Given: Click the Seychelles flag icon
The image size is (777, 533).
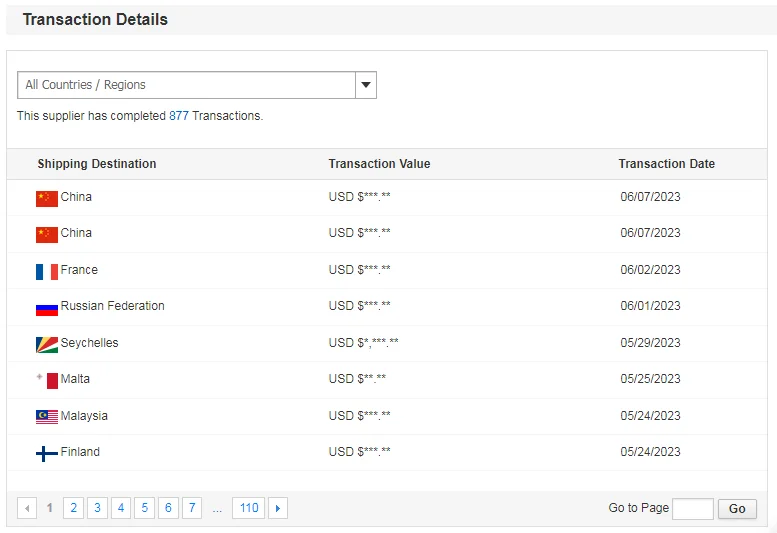Looking at the screenshot, I should pyautogui.click(x=47, y=344).
